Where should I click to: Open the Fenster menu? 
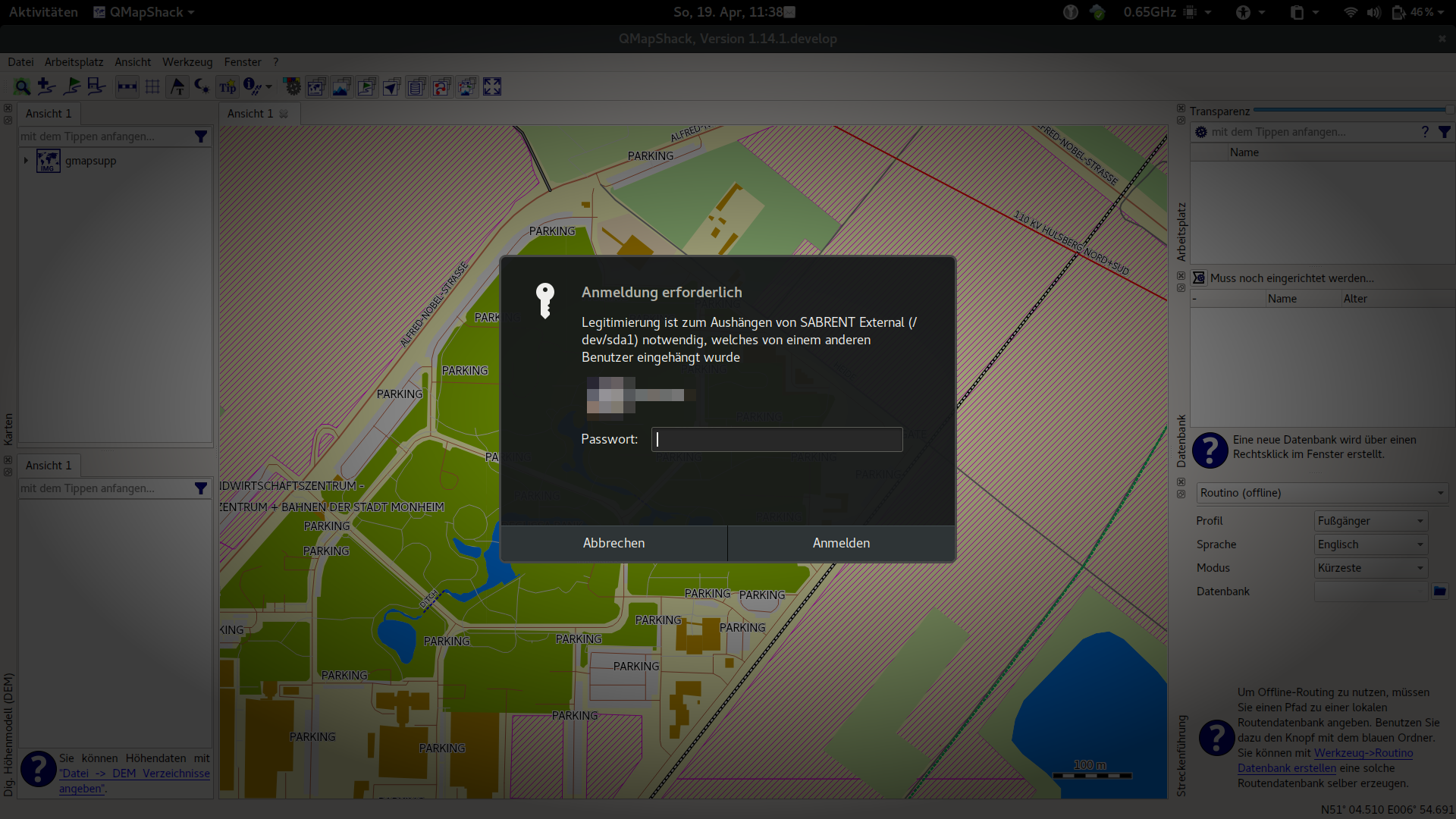[243, 62]
